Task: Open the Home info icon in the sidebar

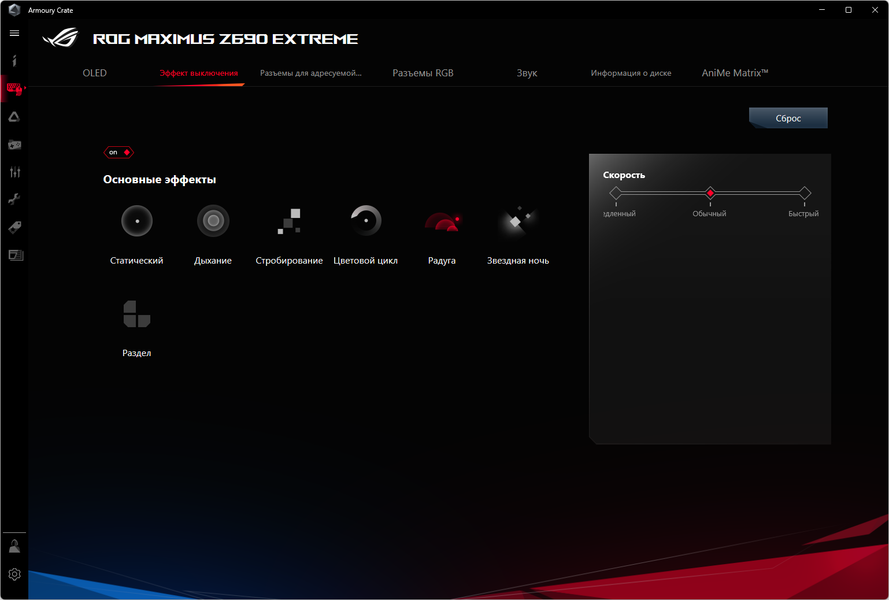Action: click(14, 60)
